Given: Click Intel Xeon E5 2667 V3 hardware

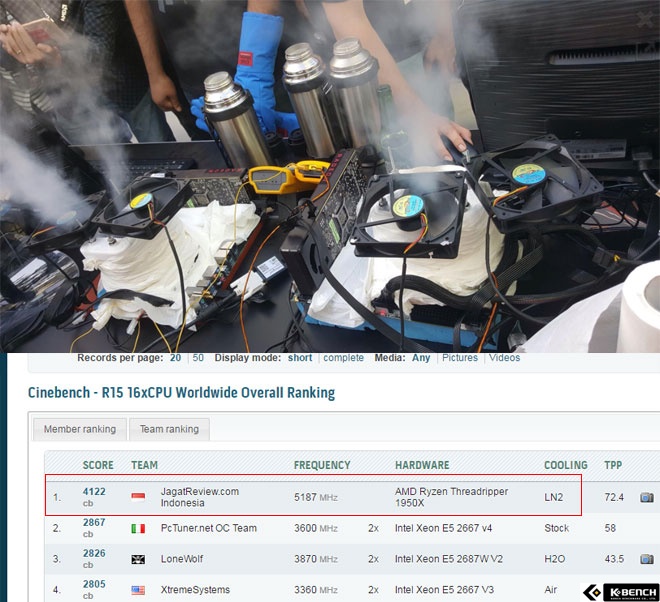Looking at the screenshot, I should 444,589.
